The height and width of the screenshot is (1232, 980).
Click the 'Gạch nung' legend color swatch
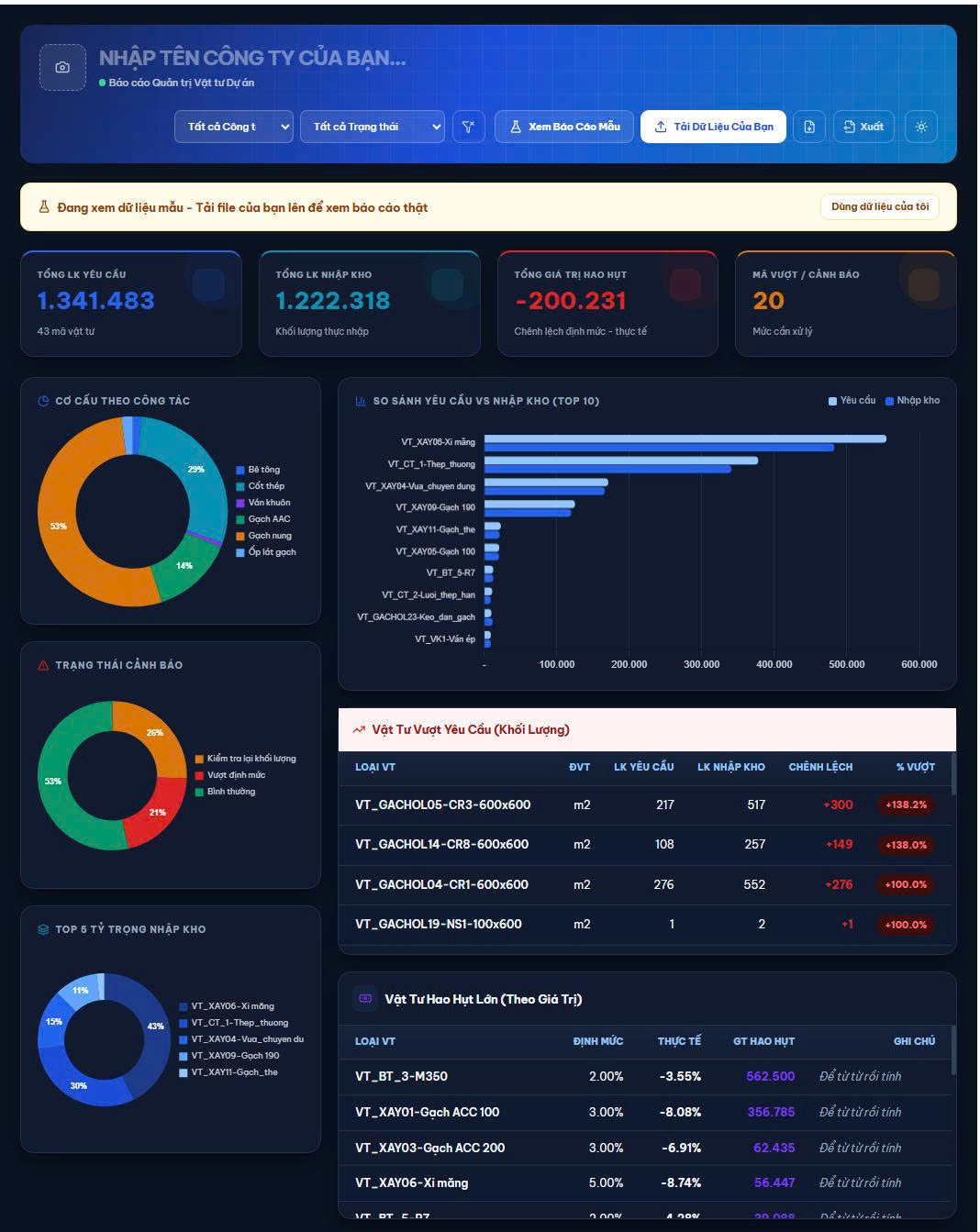240,536
